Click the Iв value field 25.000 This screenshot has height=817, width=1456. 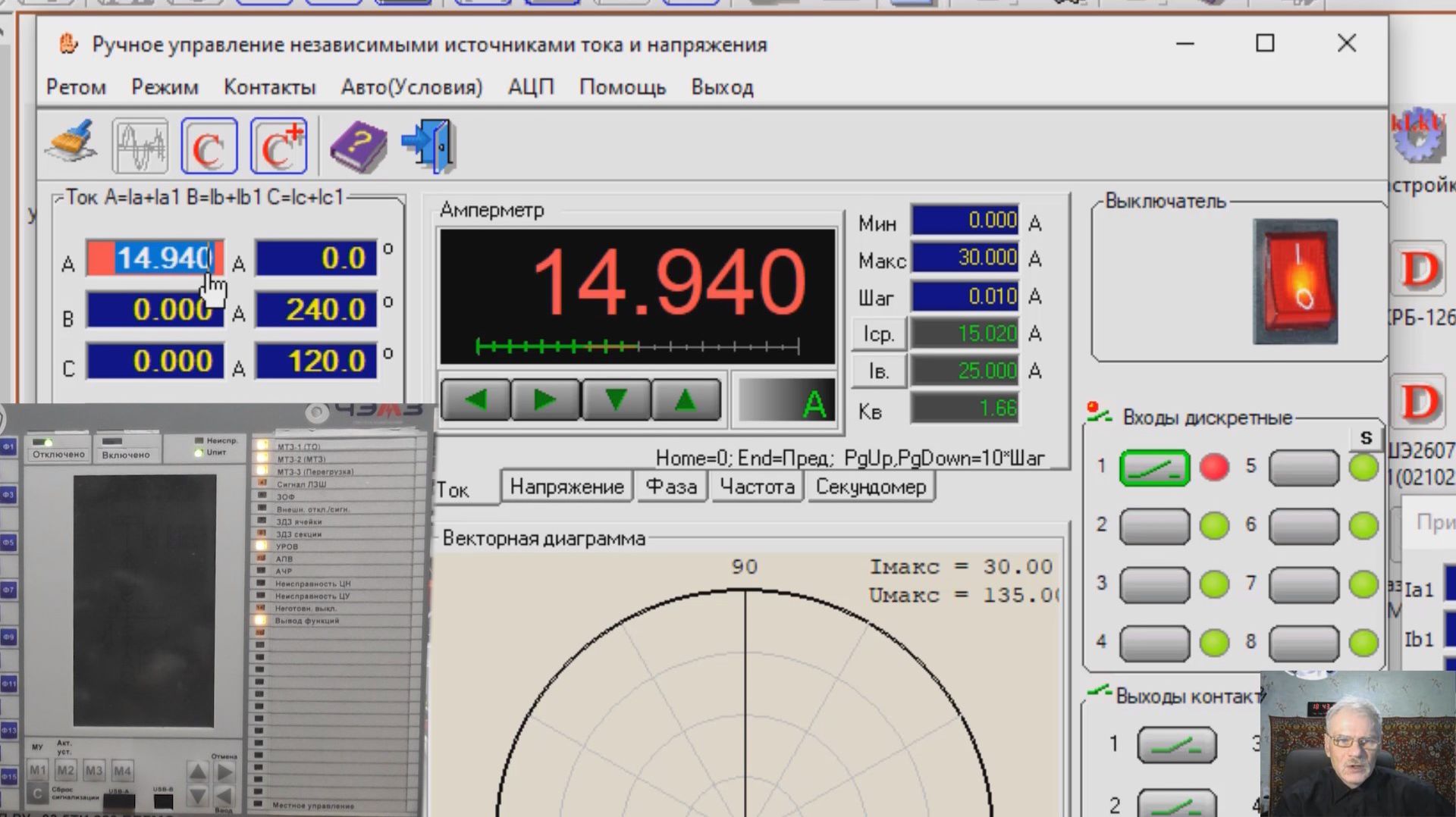tap(965, 371)
